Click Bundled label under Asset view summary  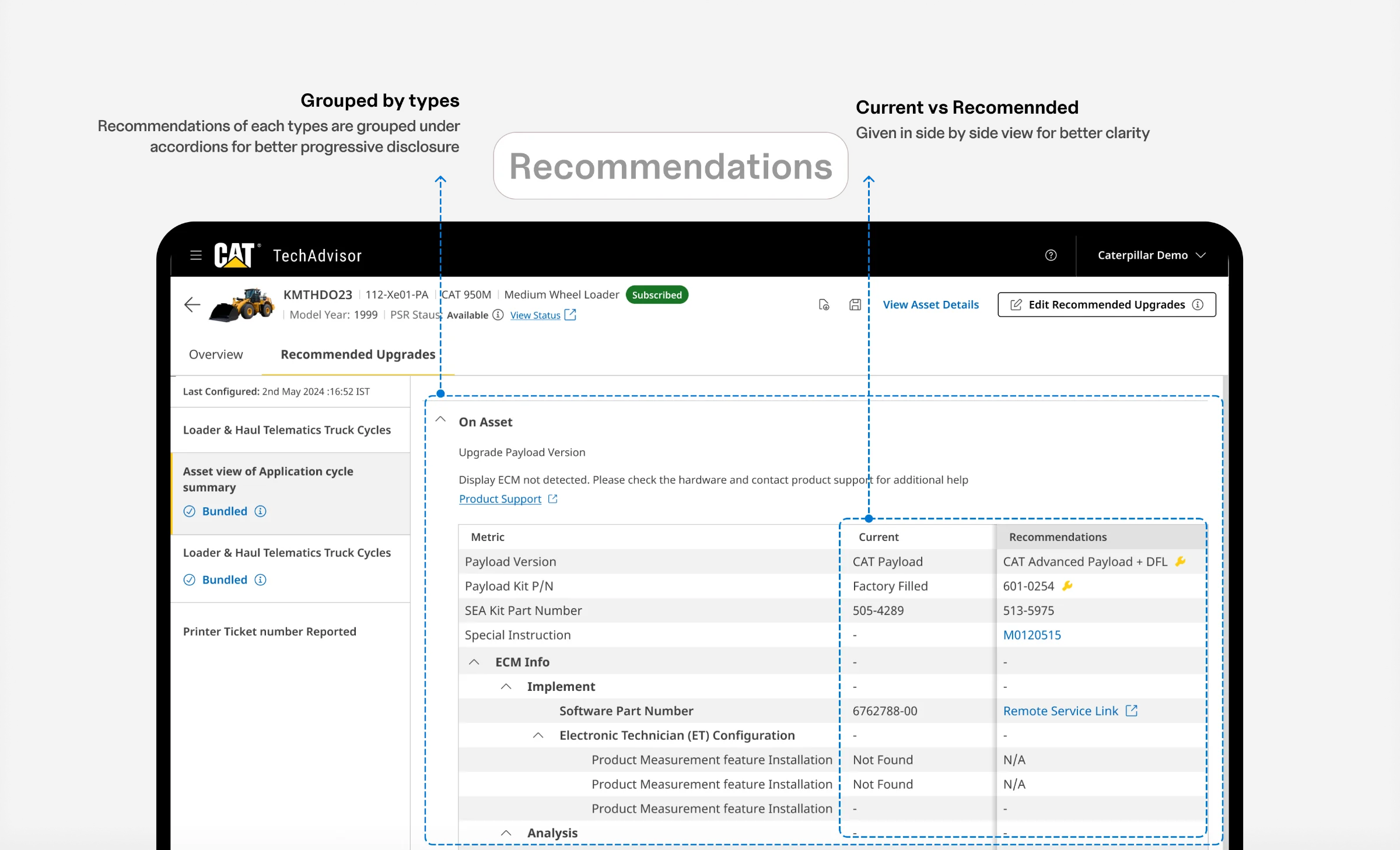225,511
